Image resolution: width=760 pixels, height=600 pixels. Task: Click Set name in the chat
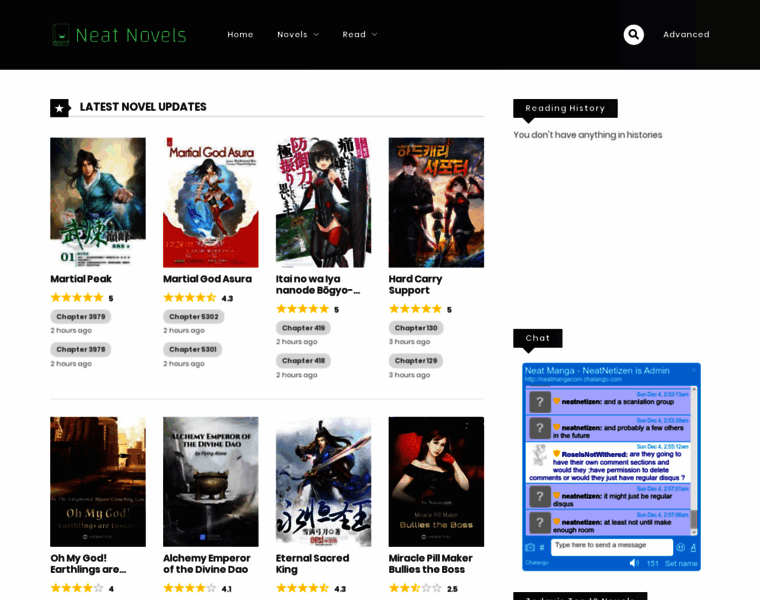(681, 563)
